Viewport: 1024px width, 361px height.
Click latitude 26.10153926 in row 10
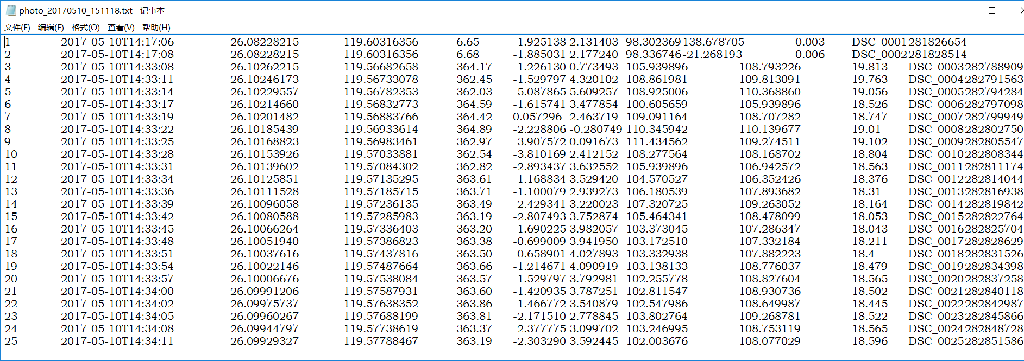click(x=264, y=155)
